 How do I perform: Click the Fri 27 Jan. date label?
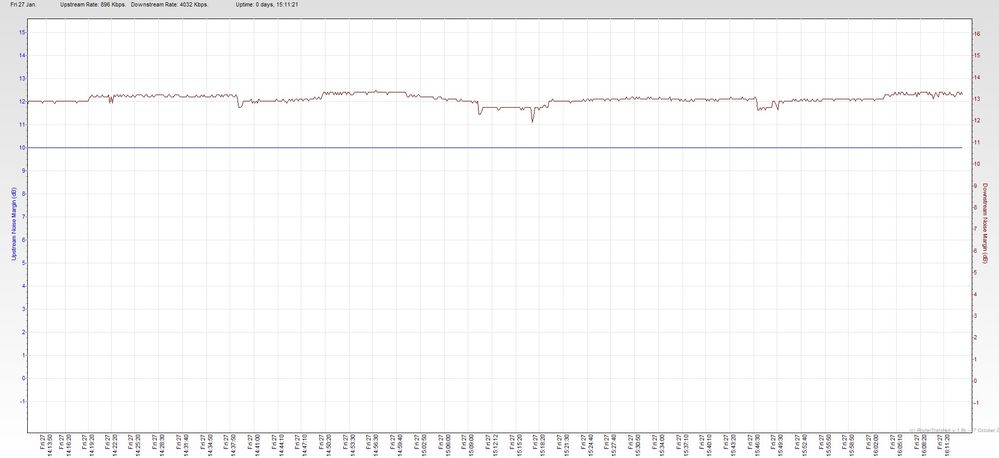(x=24, y=5)
